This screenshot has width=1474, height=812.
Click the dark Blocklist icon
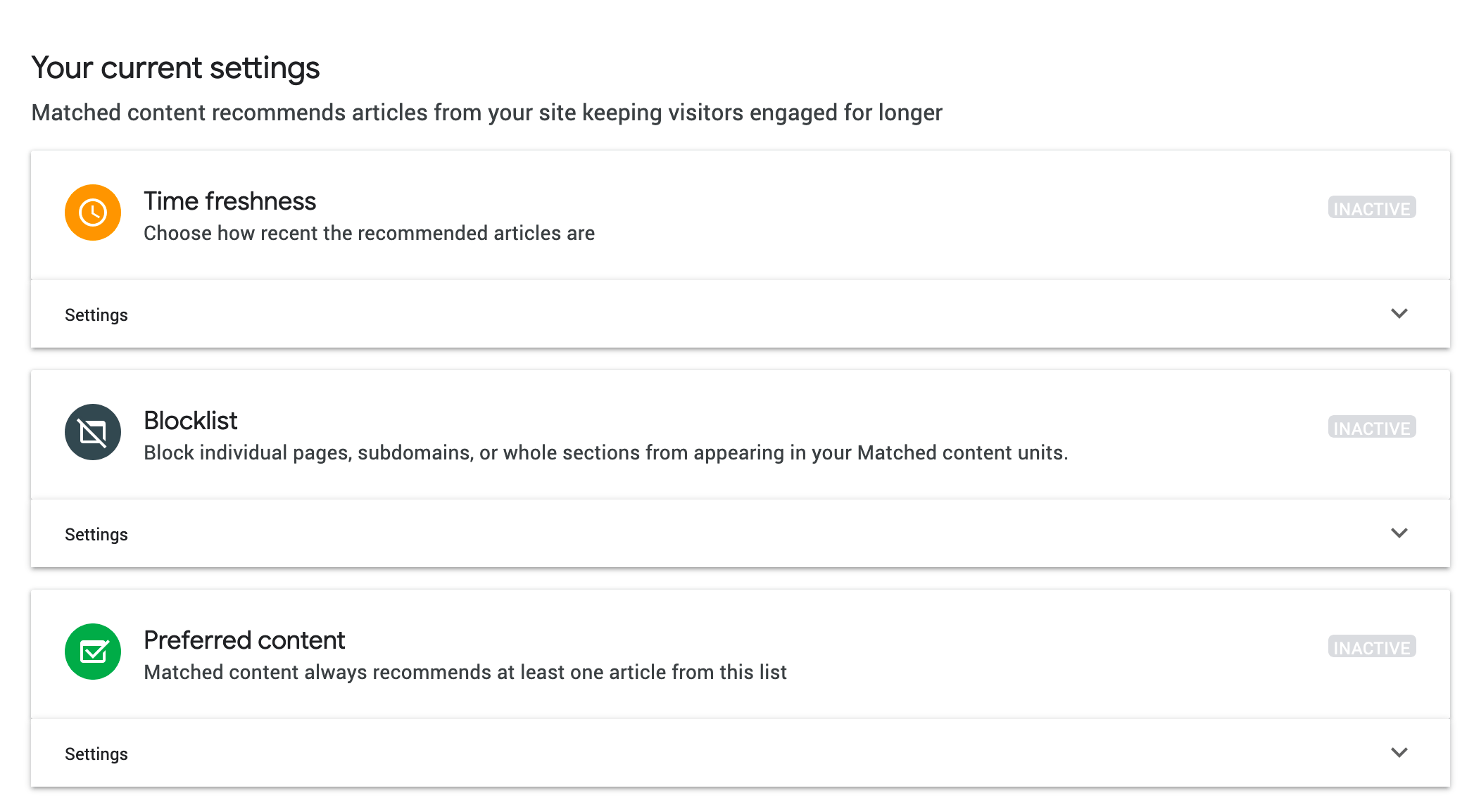pyautogui.click(x=93, y=432)
